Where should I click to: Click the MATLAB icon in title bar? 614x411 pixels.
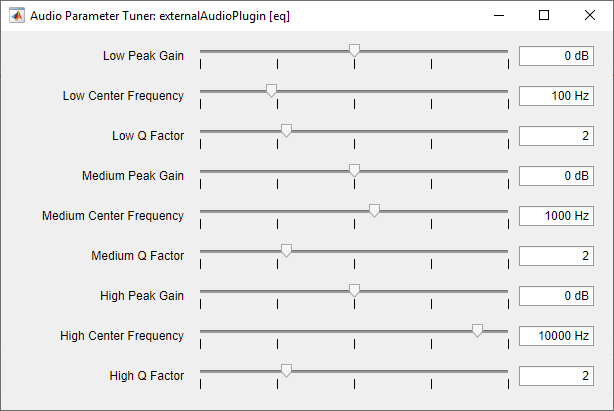point(16,16)
